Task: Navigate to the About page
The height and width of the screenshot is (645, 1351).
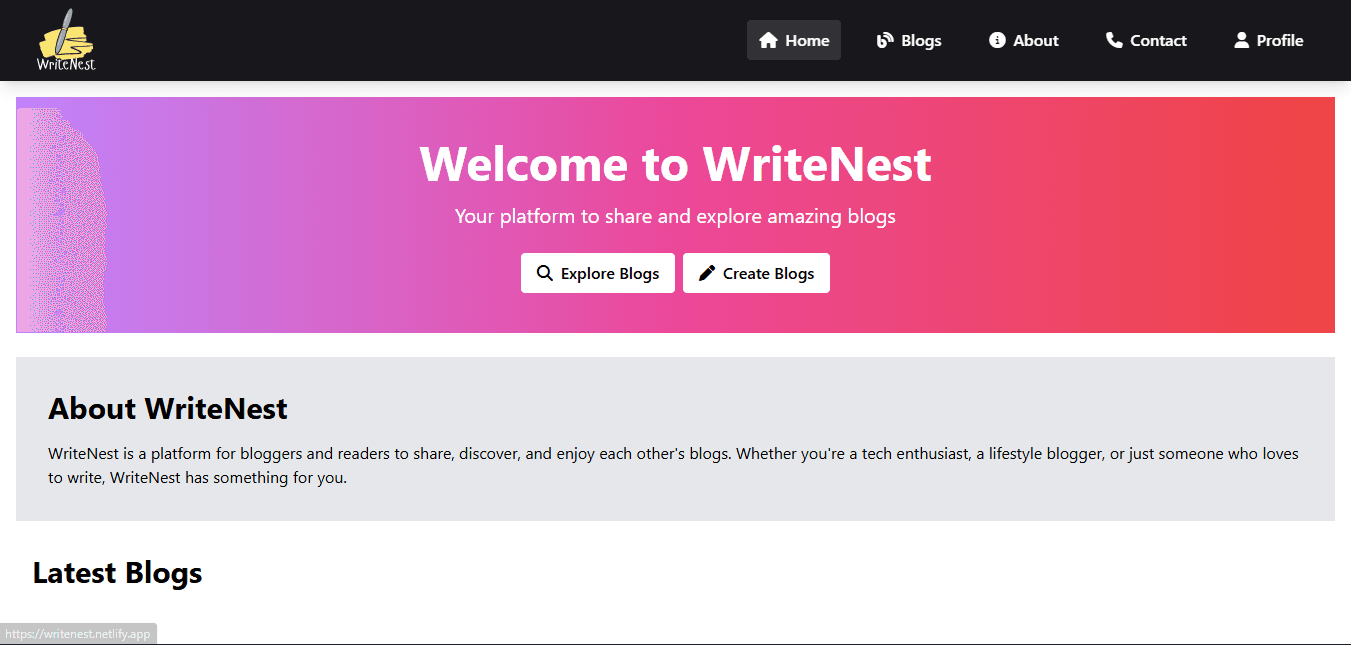Action: tap(1023, 40)
